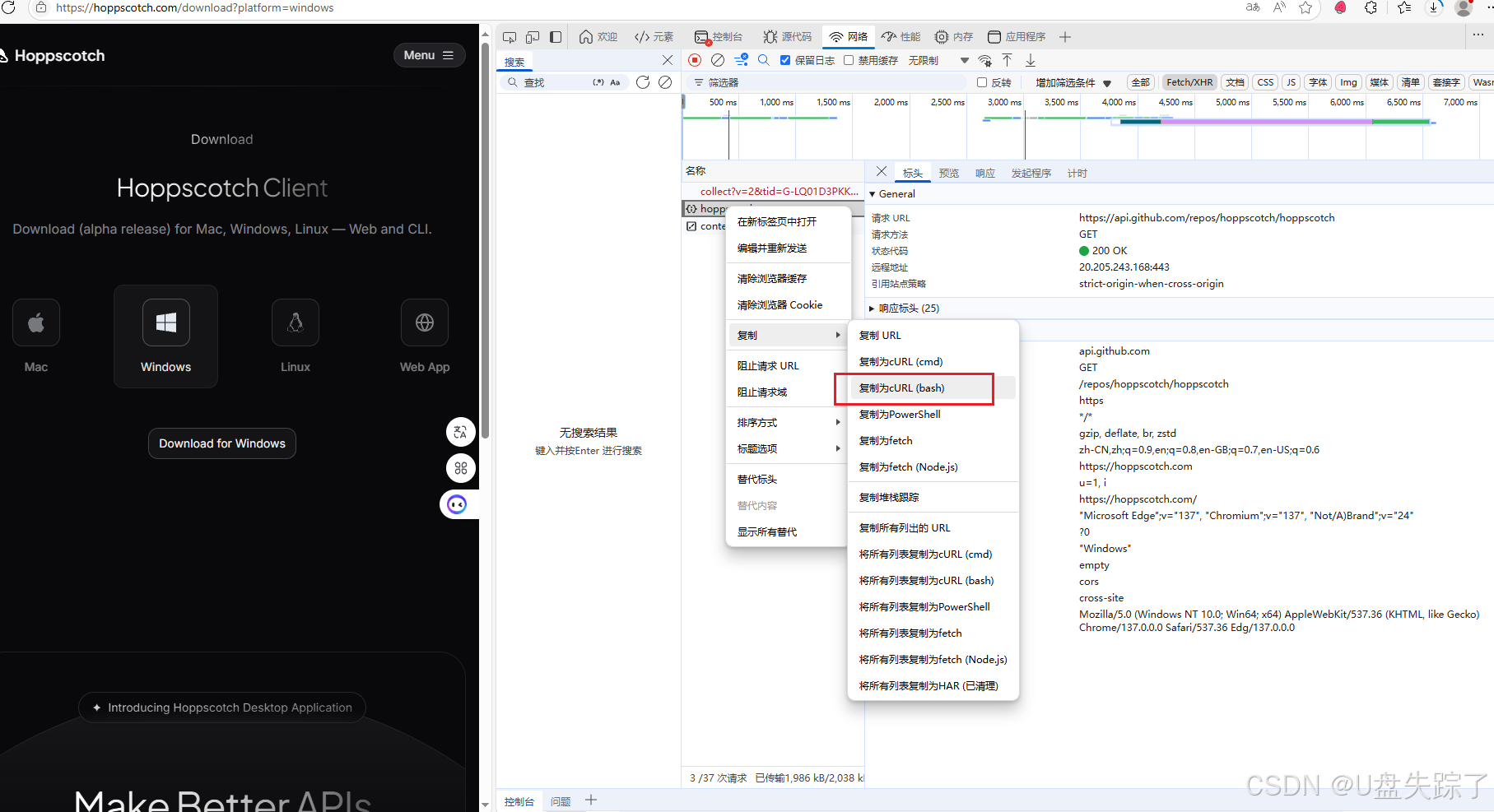Click the floating grid shortcut button
Screen dimensions: 1494x812
[461, 468]
